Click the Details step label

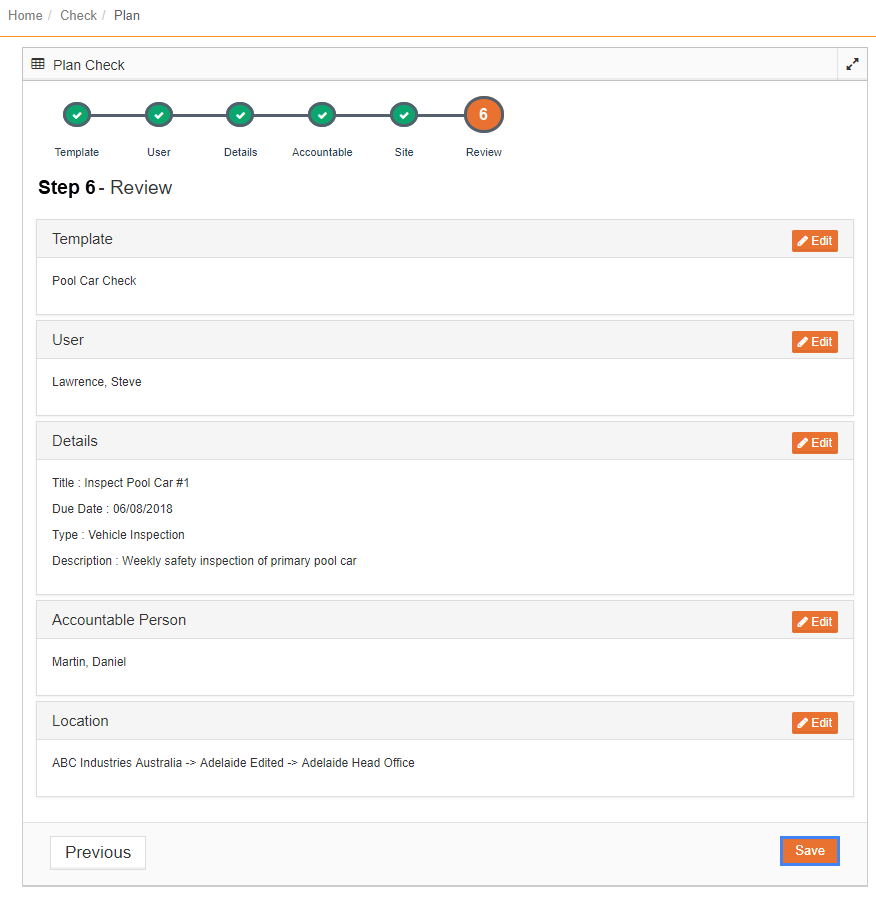coord(240,152)
